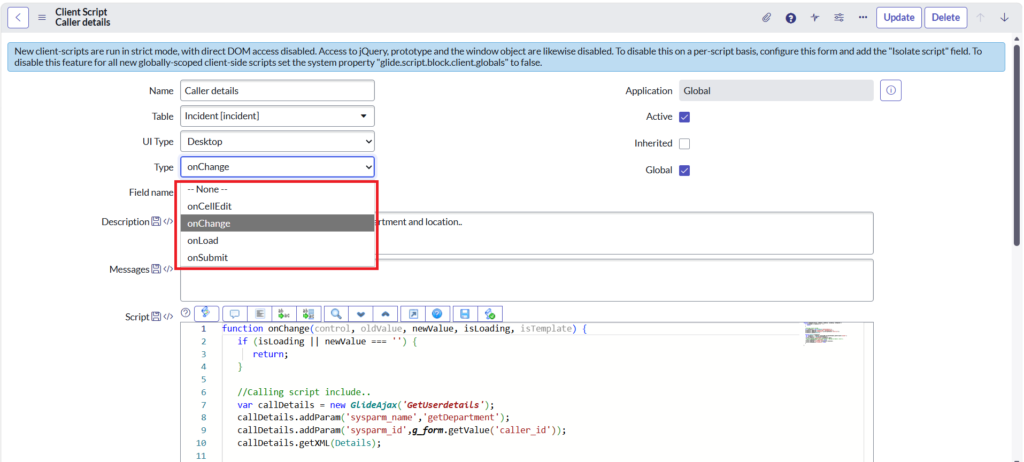
Task: Click the Name field containing Caller details
Action: tap(277, 90)
